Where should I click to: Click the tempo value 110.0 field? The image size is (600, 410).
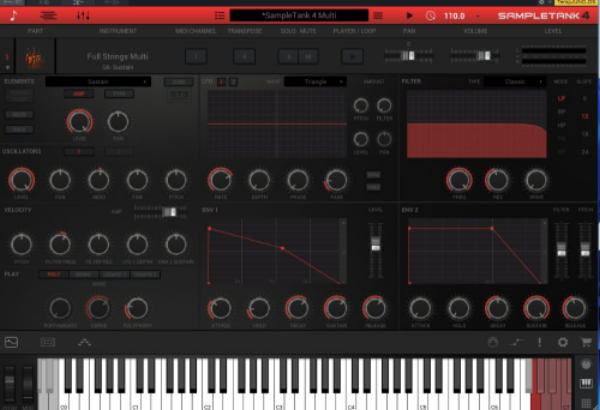tap(455, 15)
